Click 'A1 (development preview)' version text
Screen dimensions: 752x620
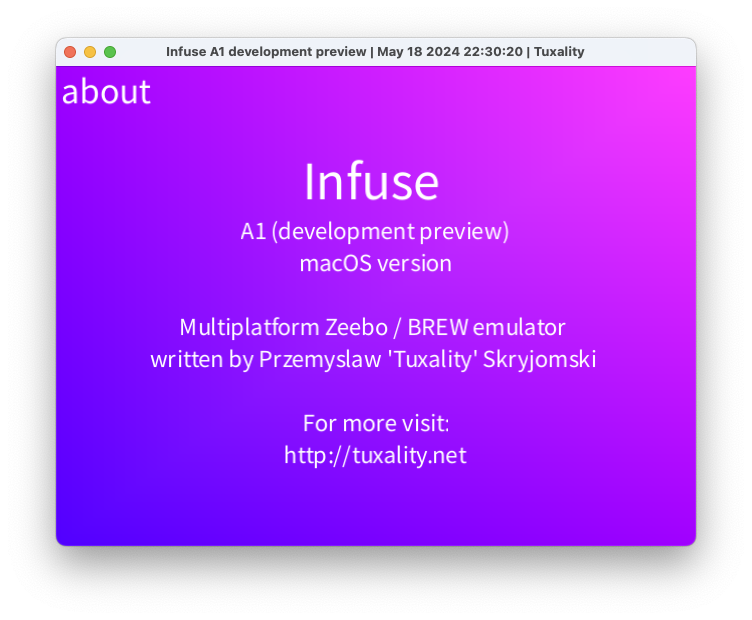[x=375, y=232]
